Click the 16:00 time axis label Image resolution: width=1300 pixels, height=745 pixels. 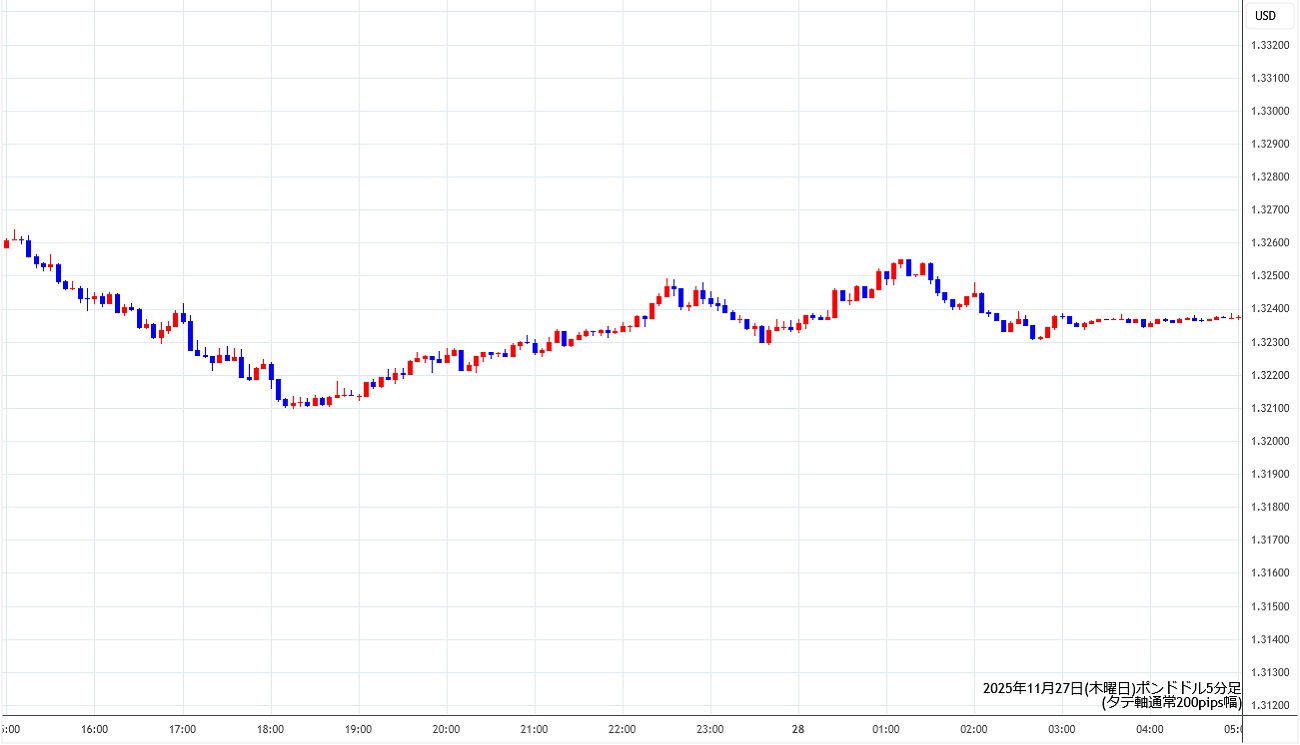point(94,729)
